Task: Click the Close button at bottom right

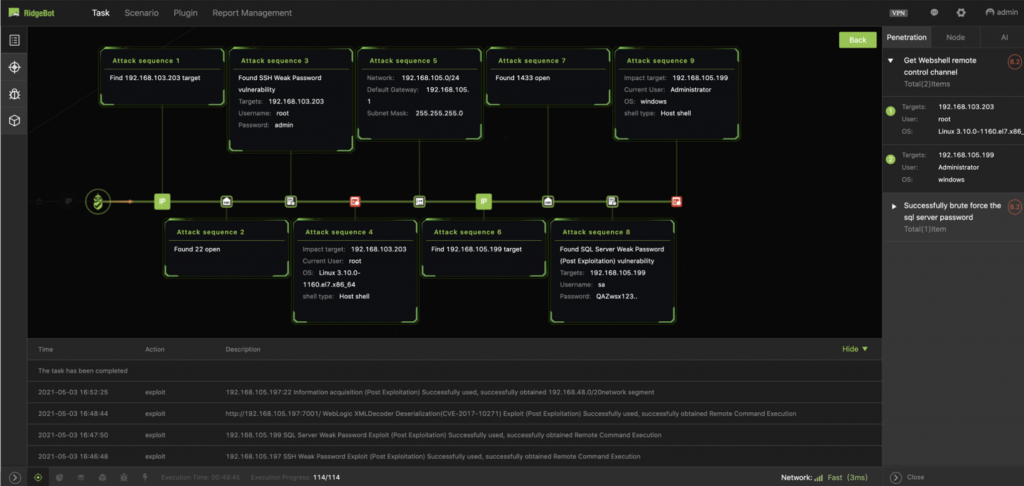Action: (x=907, y=478)
